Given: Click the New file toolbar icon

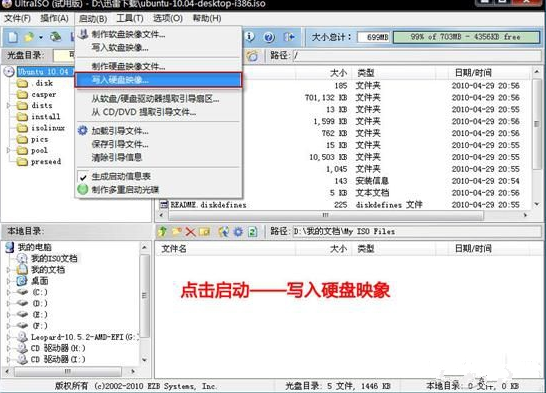Looking at the screenshot, I should coord(13,37).
